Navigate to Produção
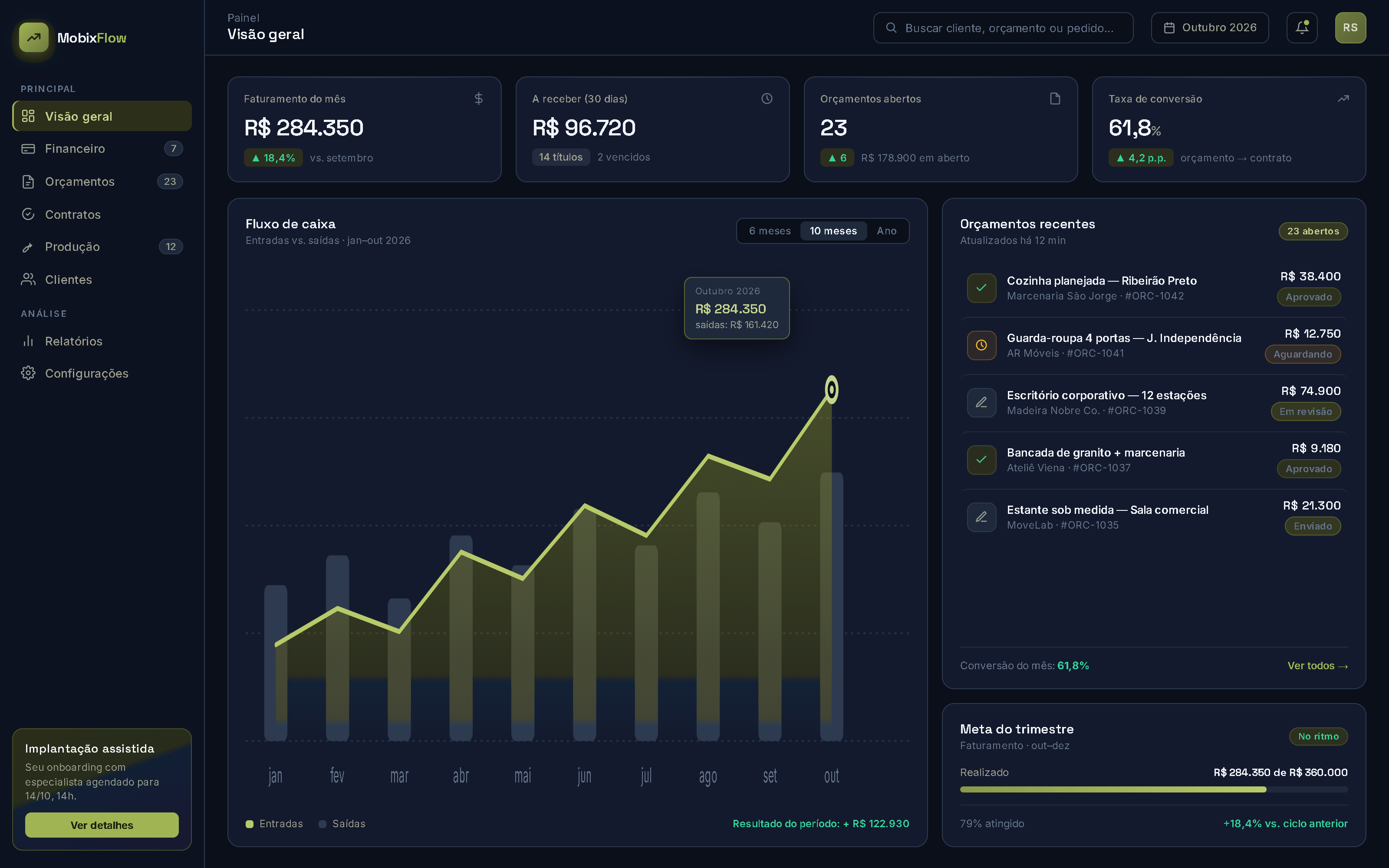 point(102,247)
